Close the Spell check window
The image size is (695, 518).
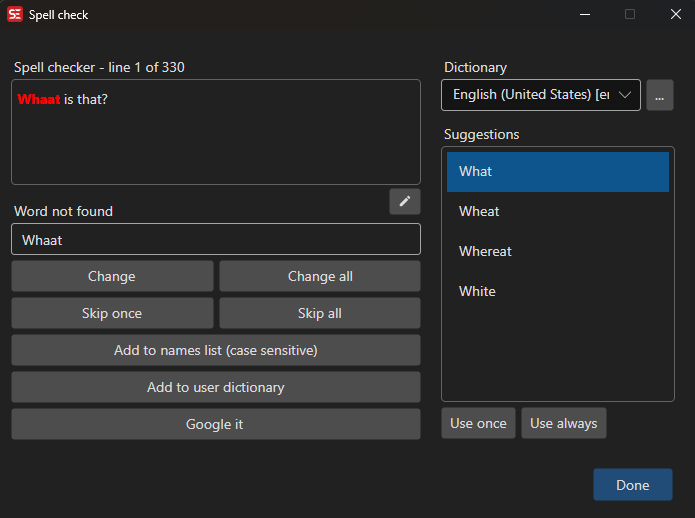[x=675, y=15]
